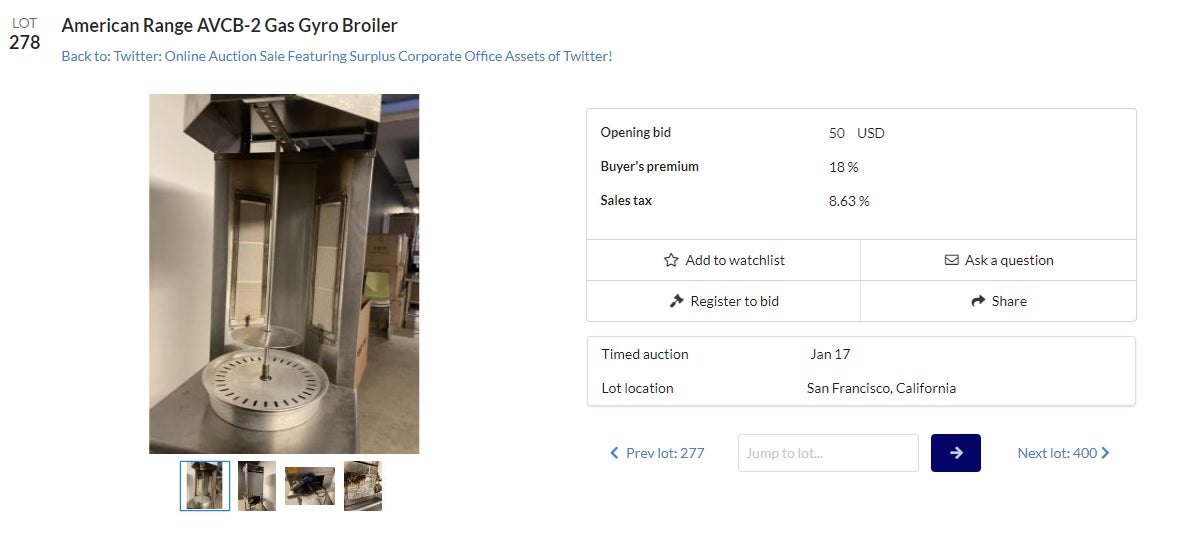Click the envelope icon for questions
The width and height of the screenshot is (1195, 536).
point(952,260)
